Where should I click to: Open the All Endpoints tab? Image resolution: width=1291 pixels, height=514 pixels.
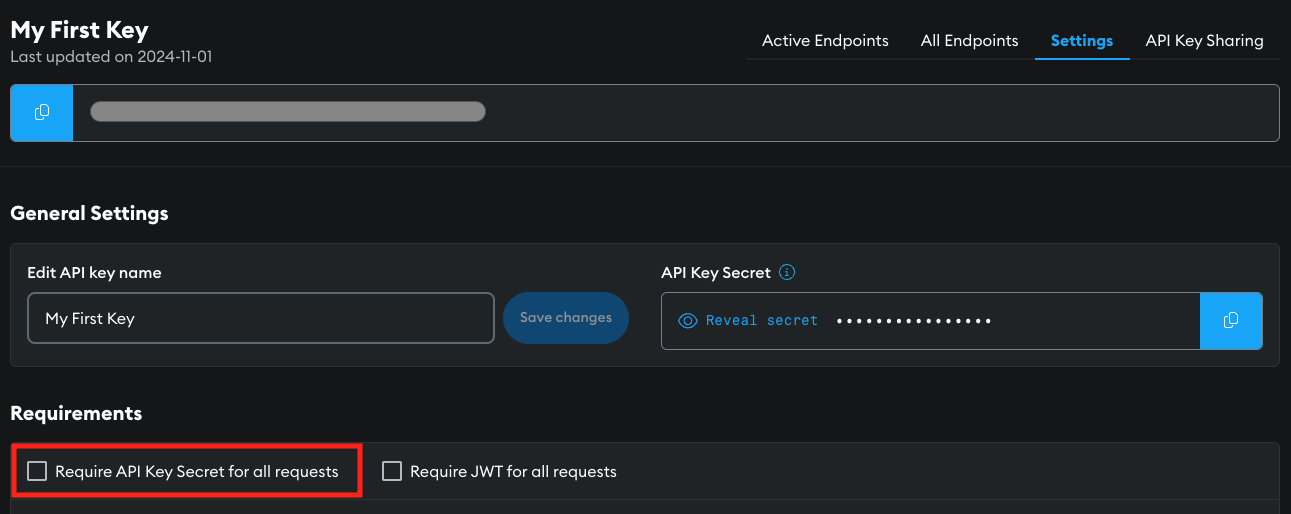click(x=969, y=41)
